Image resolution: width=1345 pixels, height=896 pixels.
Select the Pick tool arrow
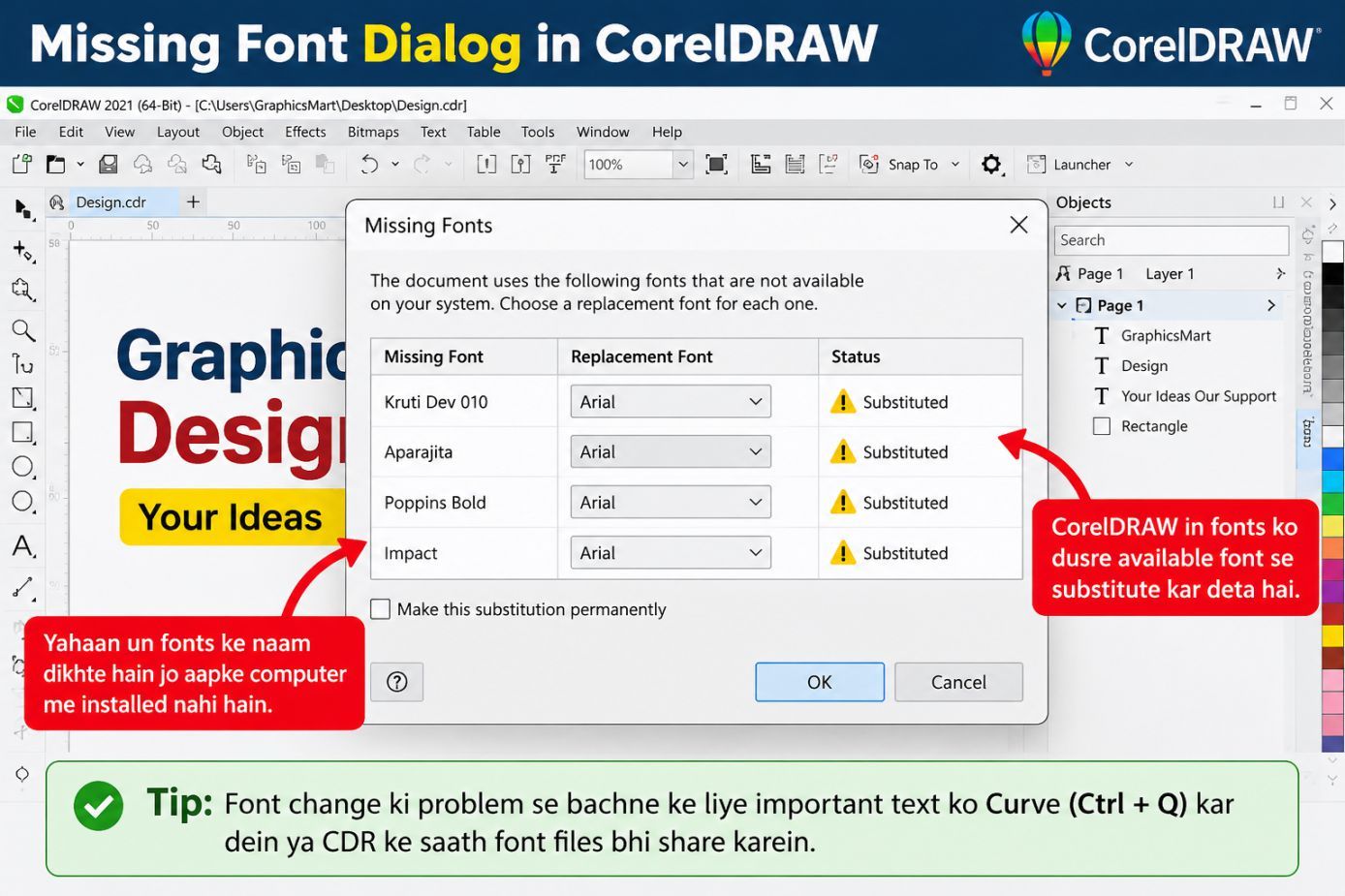coord(23,208)
